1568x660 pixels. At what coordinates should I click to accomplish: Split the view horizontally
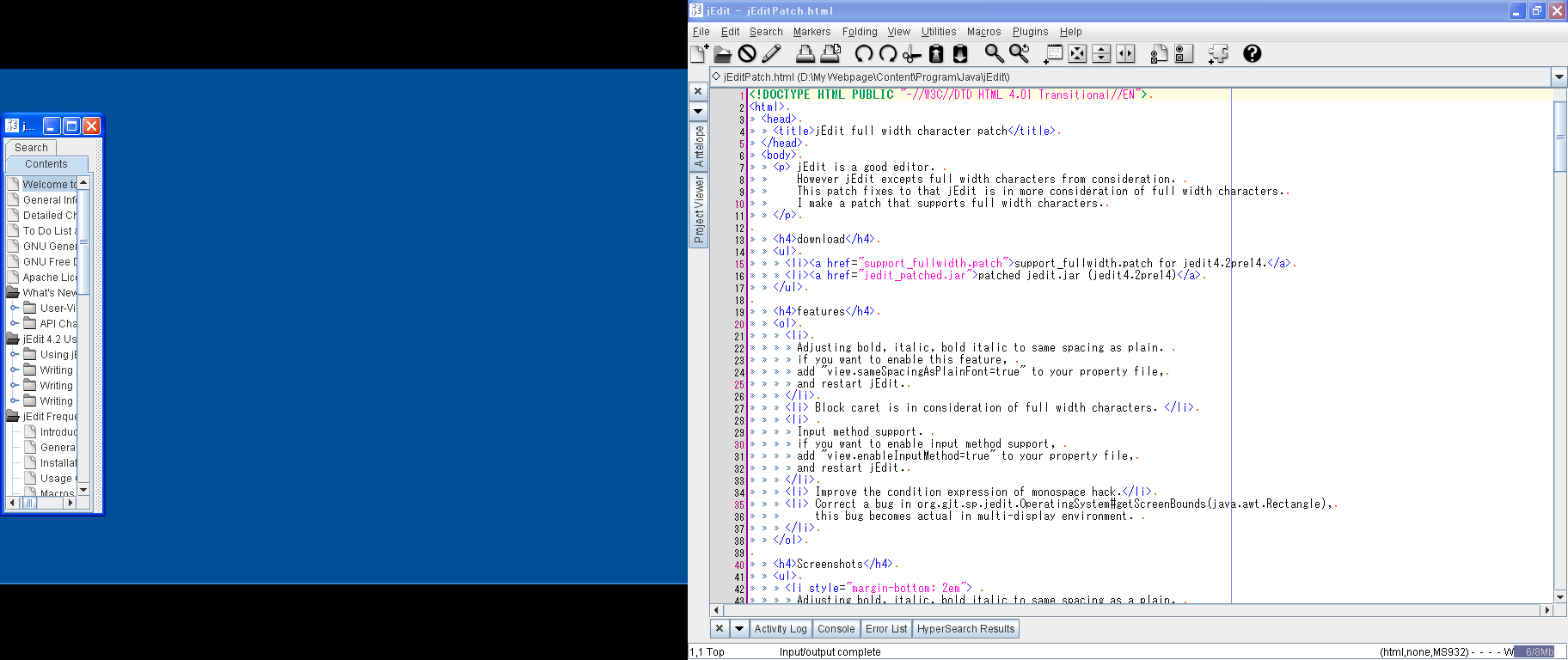point(1101,53)
